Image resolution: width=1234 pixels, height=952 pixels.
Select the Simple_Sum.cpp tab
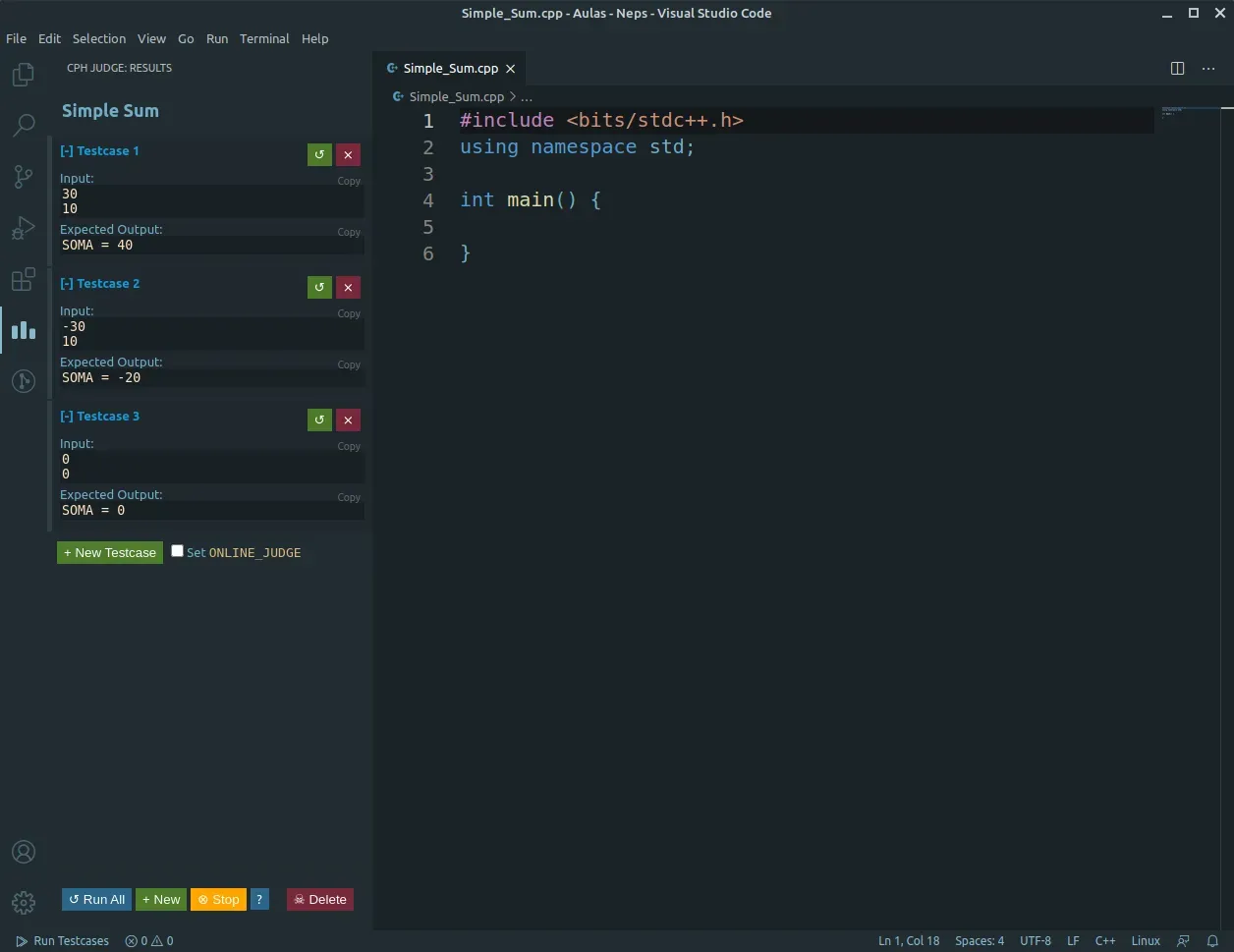click(x=451, y=69)
